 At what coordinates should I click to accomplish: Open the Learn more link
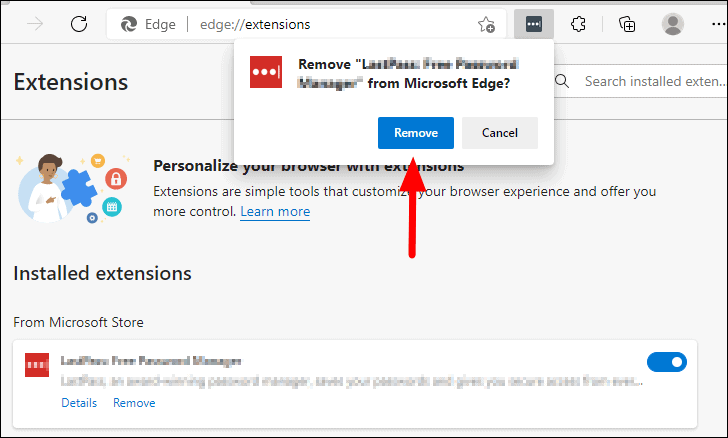tap(275, 212)
